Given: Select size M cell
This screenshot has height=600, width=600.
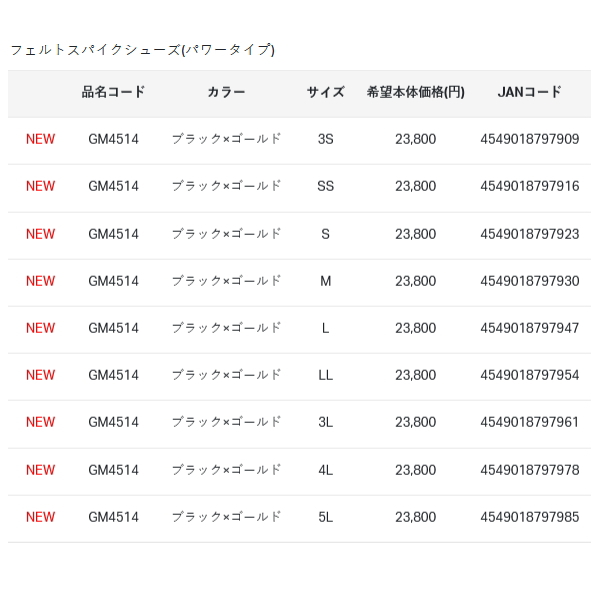Looking at the screenshot, I should coord(325,281).
